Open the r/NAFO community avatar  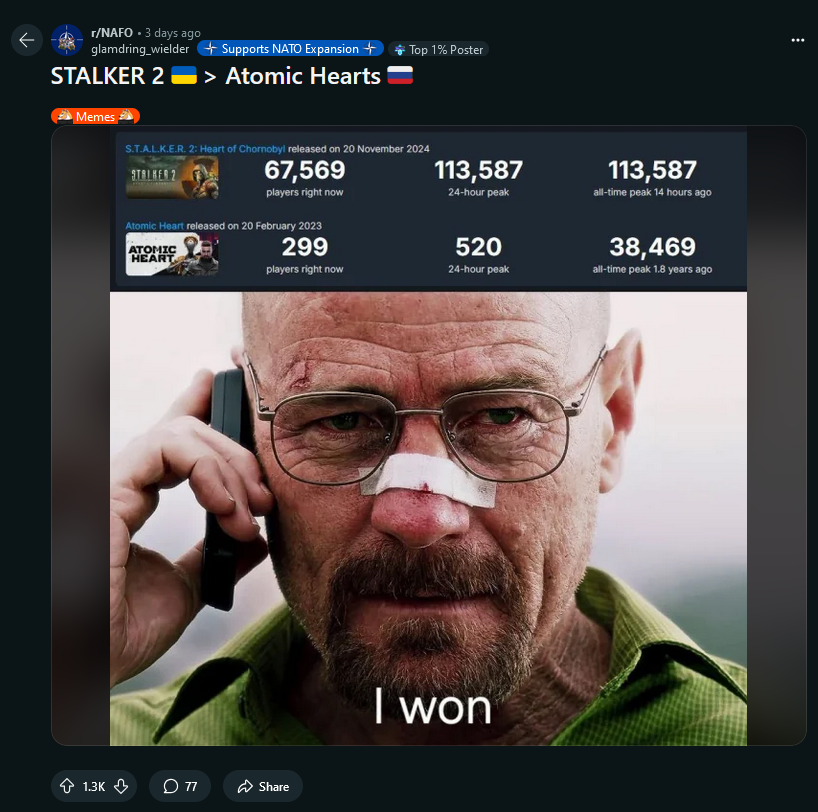67,40
